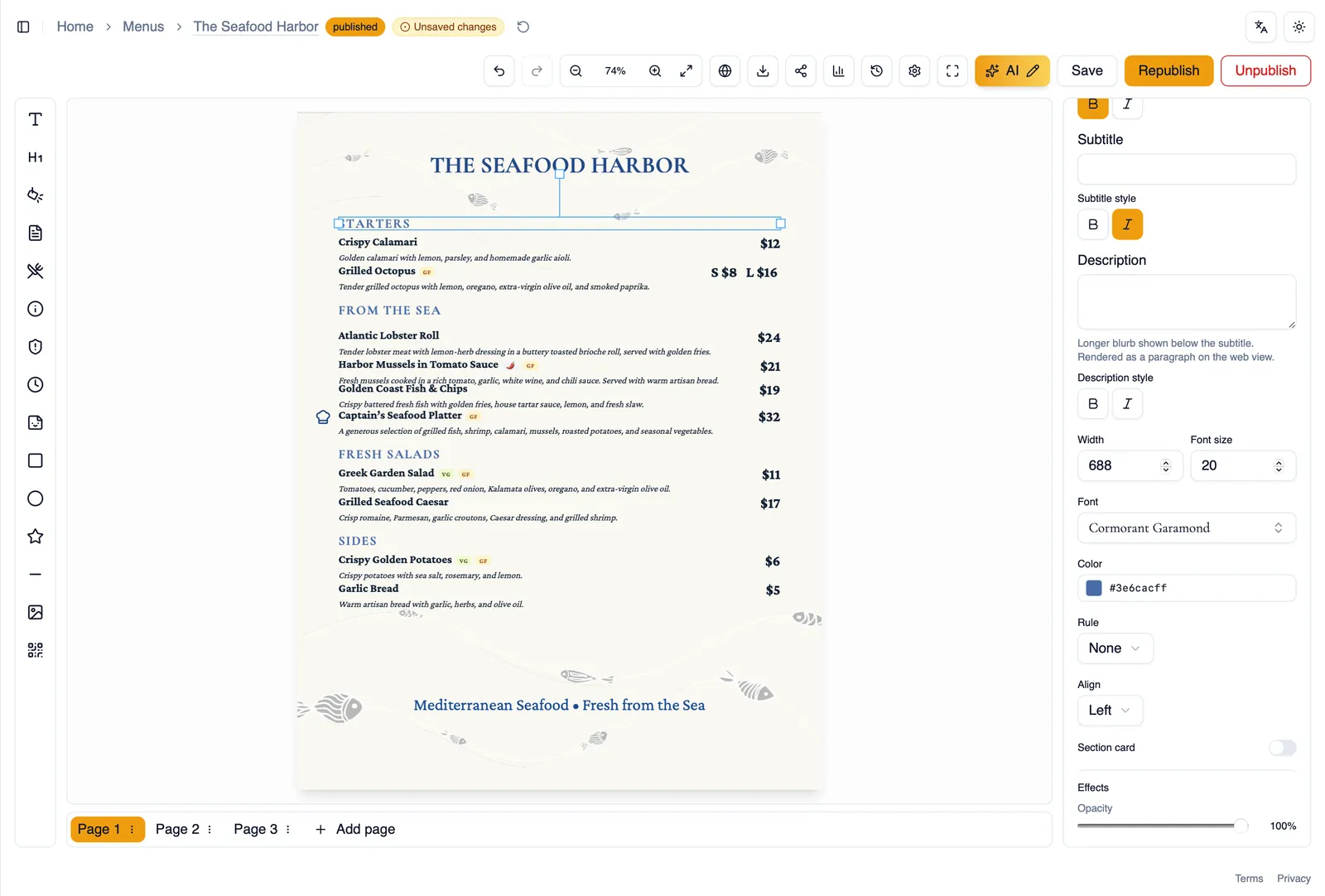The width and height of the screenshot is (1325, 896).
Task: Insert a circle shape from sidebar
Action: (35, 499)
